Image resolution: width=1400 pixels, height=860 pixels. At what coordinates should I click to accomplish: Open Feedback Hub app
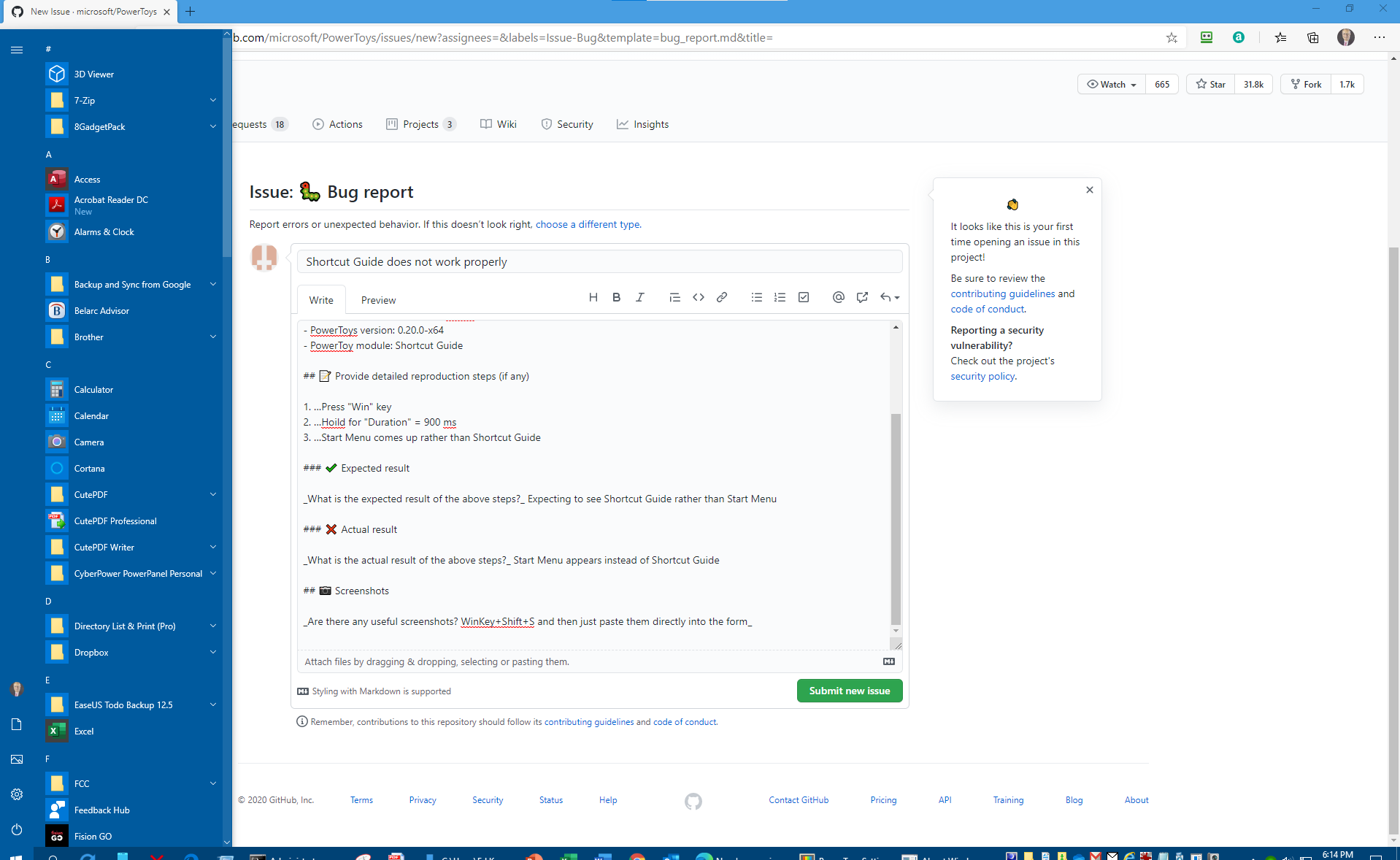point(131,810)
